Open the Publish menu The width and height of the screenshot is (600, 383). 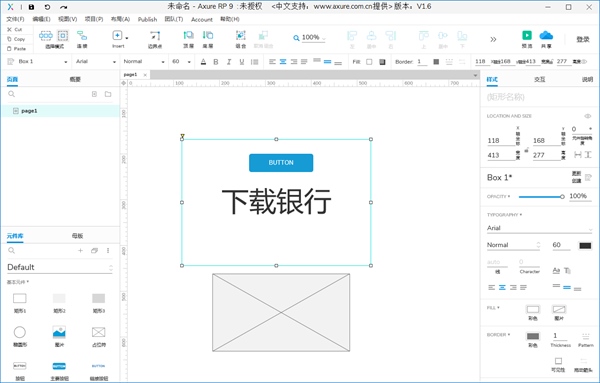147,19
